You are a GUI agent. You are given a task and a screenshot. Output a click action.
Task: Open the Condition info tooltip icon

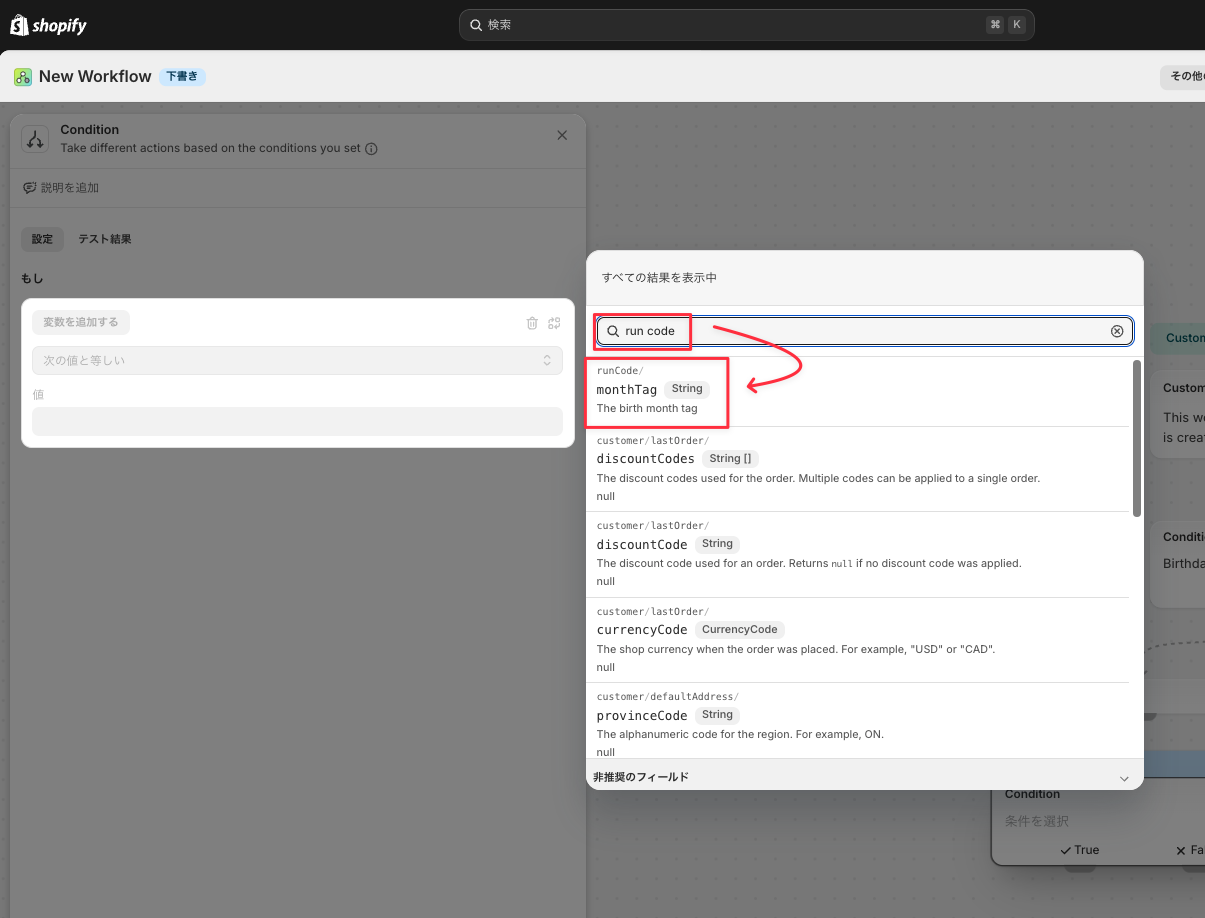[x=371, y=149]
